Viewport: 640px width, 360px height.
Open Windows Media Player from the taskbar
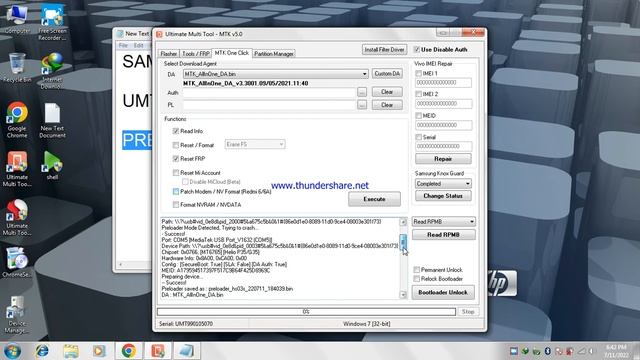[99, 351]
